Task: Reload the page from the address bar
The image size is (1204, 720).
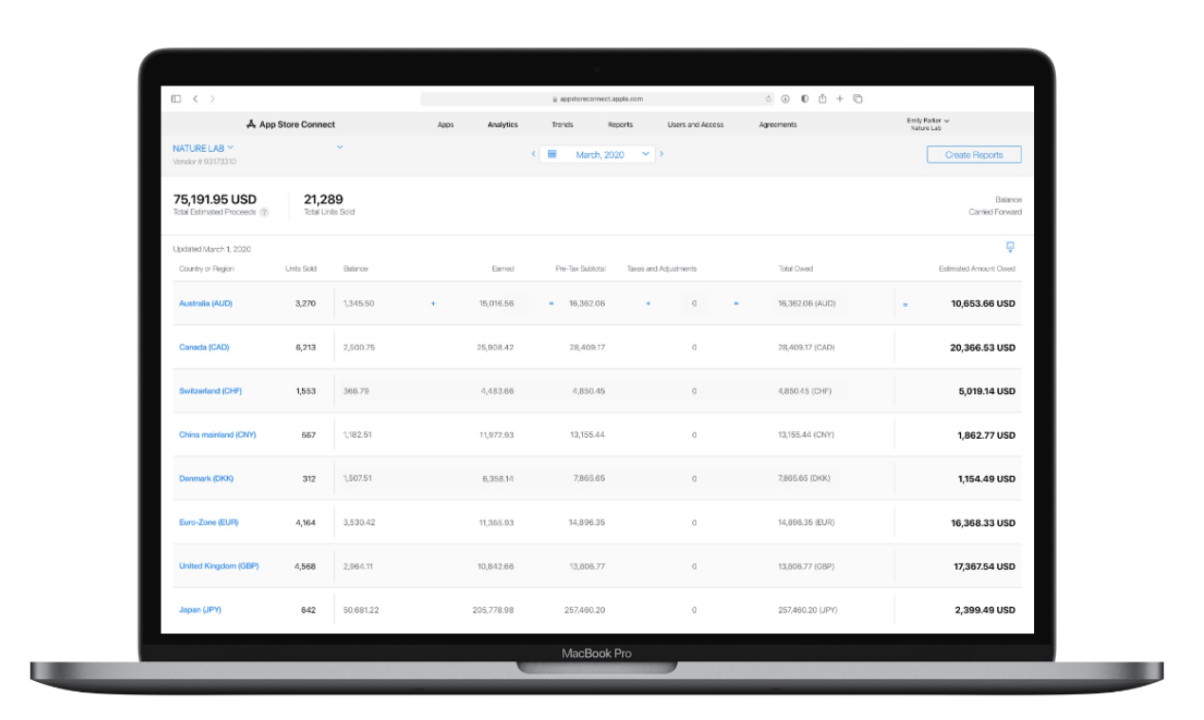Action: click(768, 99)
